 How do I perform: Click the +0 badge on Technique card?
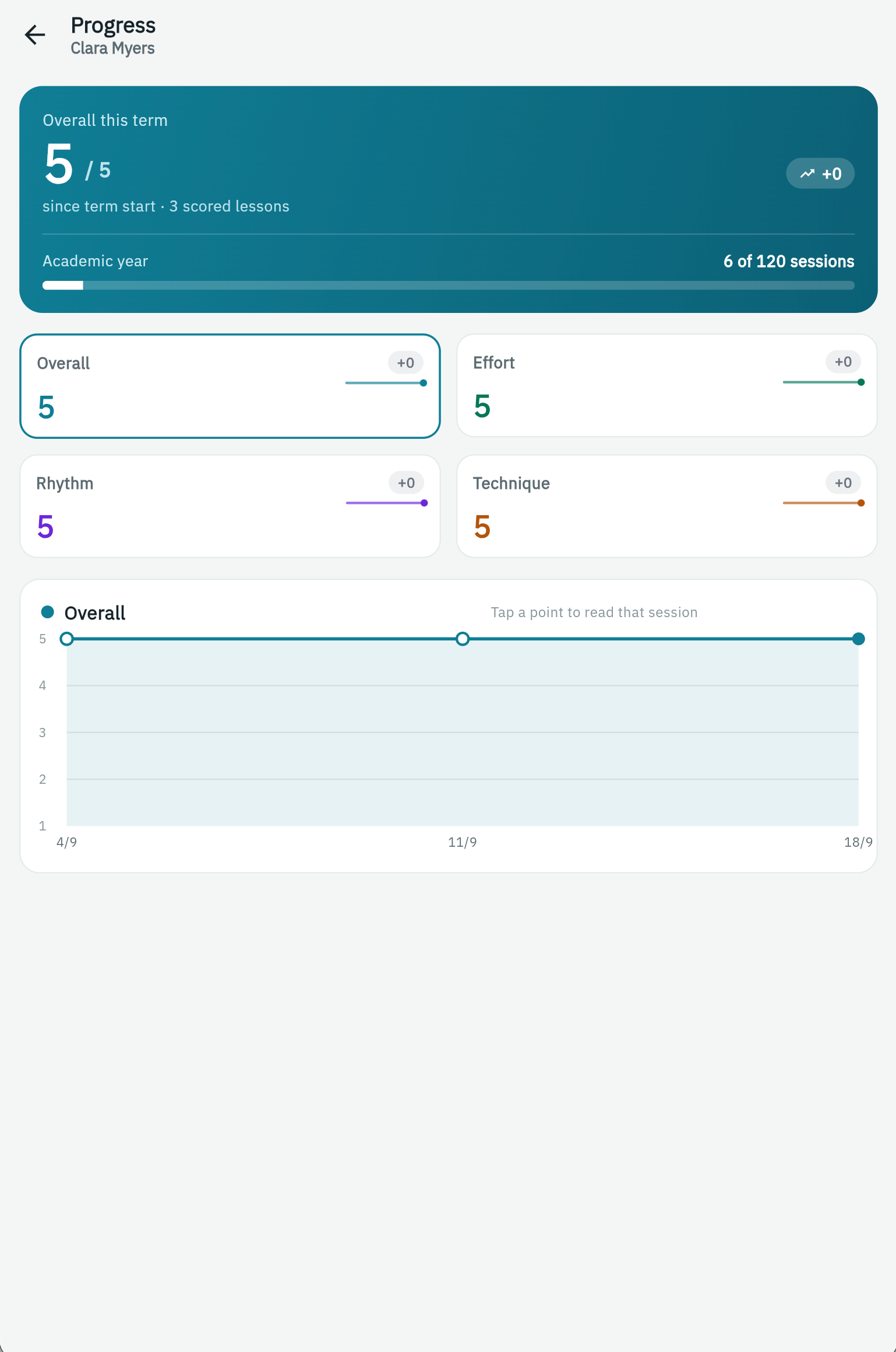(x=843, y=483)
